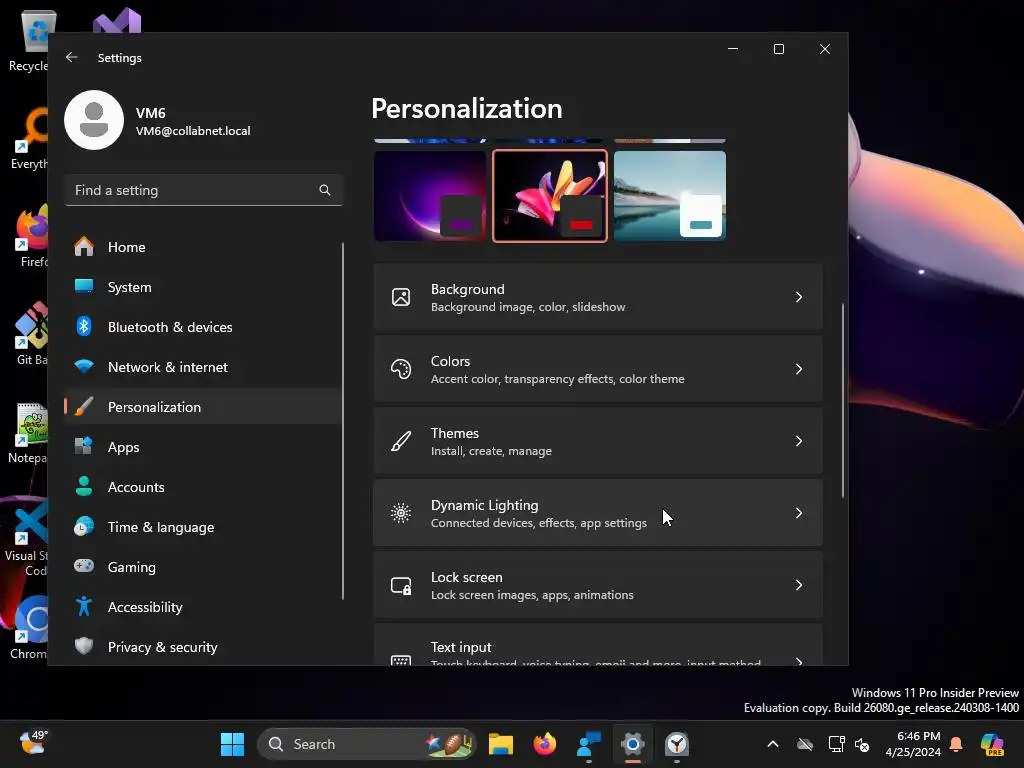Click the Accessibility figure icon
This screenshot has height=768, width=1024.
coord(84,606)
